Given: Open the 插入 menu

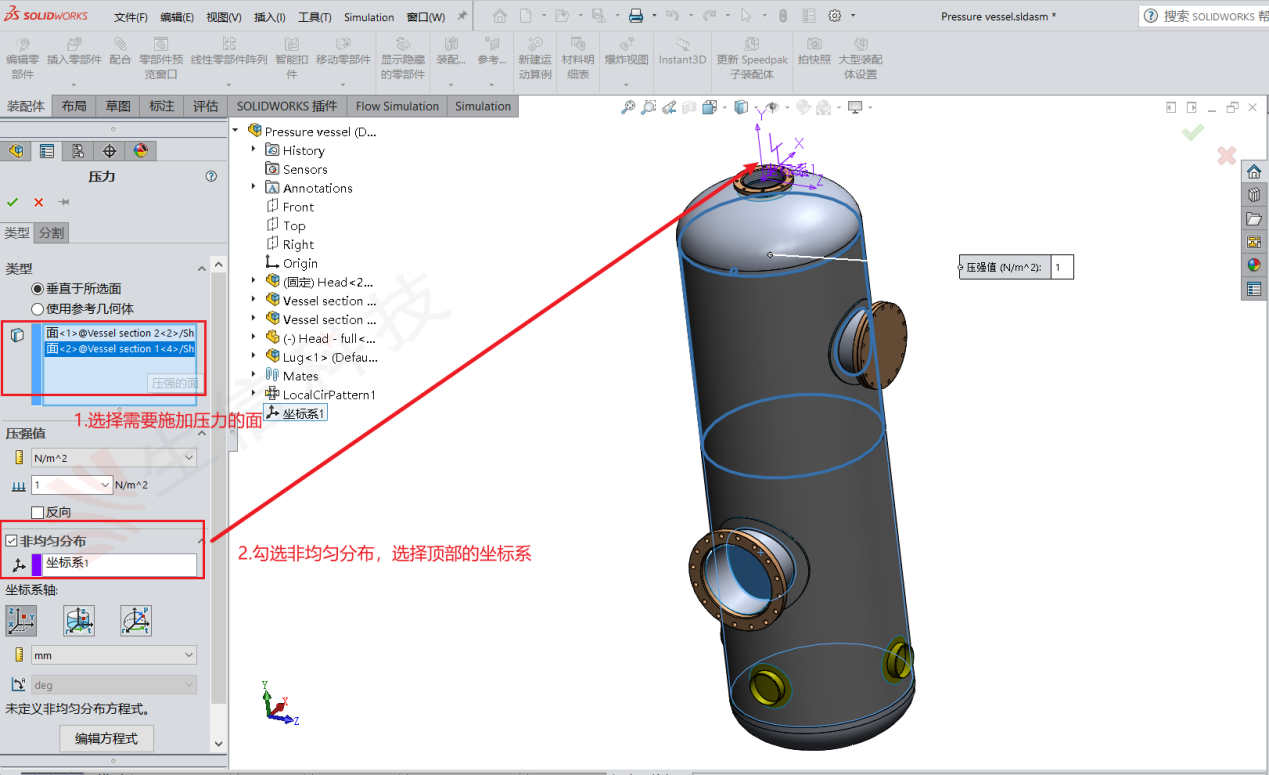Looking at the screenshot, I should (x=270, y=16).
